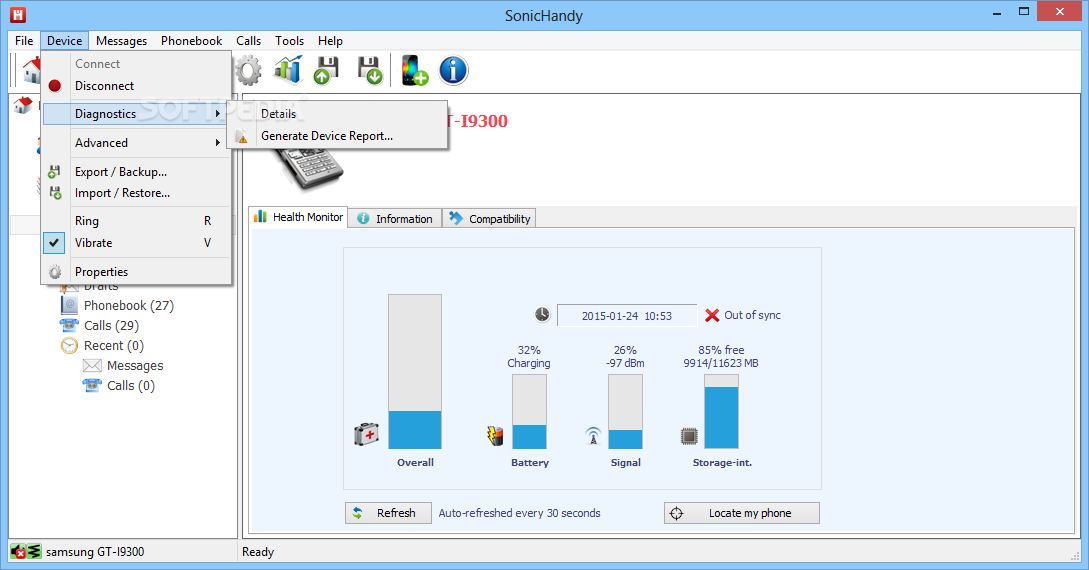1089x570 pixels.
Task: Click the date time field 2015-01-24 10:53
Action: (626, 315)
